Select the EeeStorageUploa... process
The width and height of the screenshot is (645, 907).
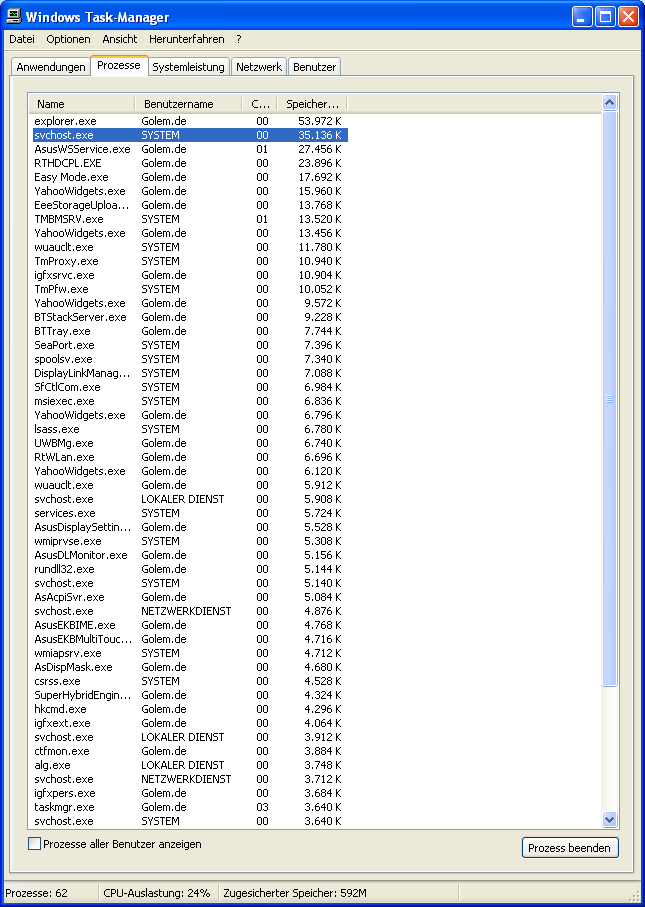pos(190,205)
